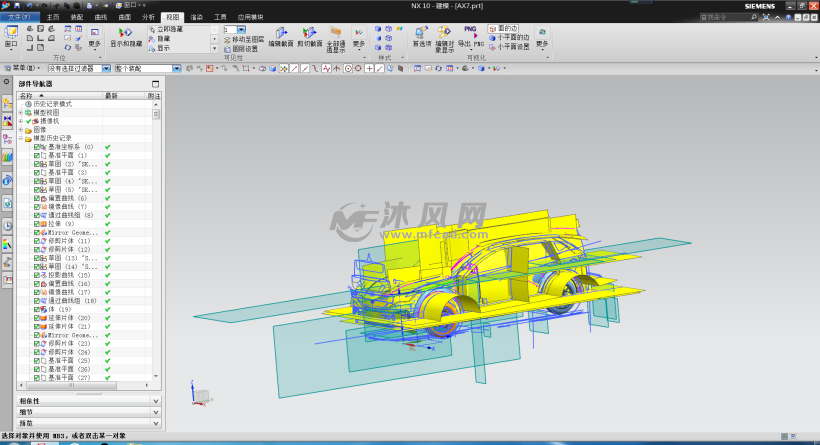Screen dimensions: 820x445
Task: Uncheck the 体 (19) feature checkbox
Action: 37,310
